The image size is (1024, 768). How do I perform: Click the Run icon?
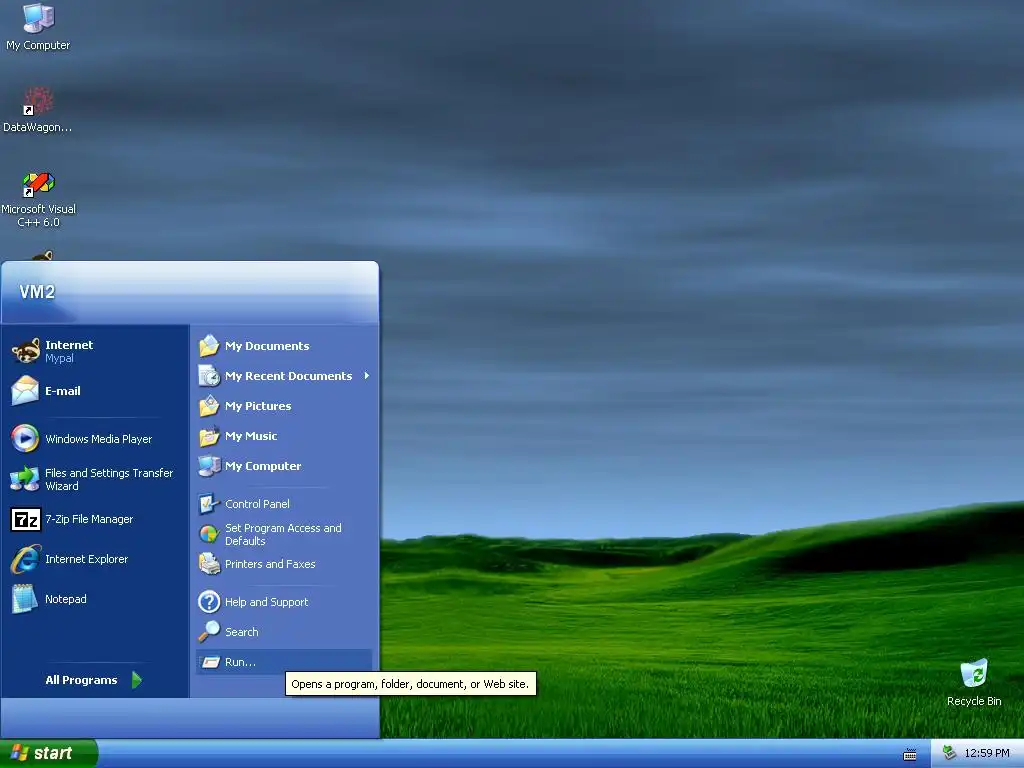210,662
